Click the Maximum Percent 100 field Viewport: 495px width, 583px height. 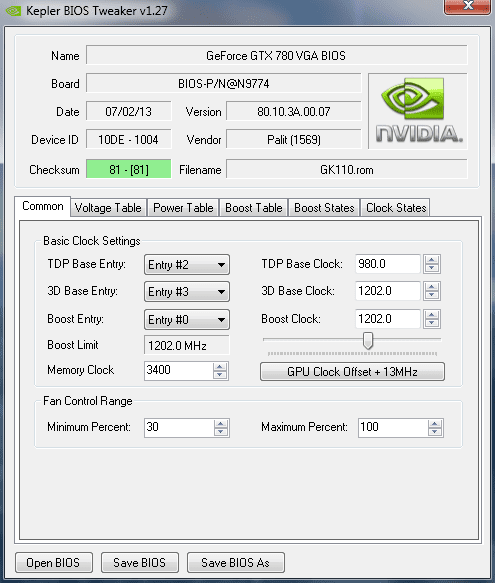[x=393, y=428]
